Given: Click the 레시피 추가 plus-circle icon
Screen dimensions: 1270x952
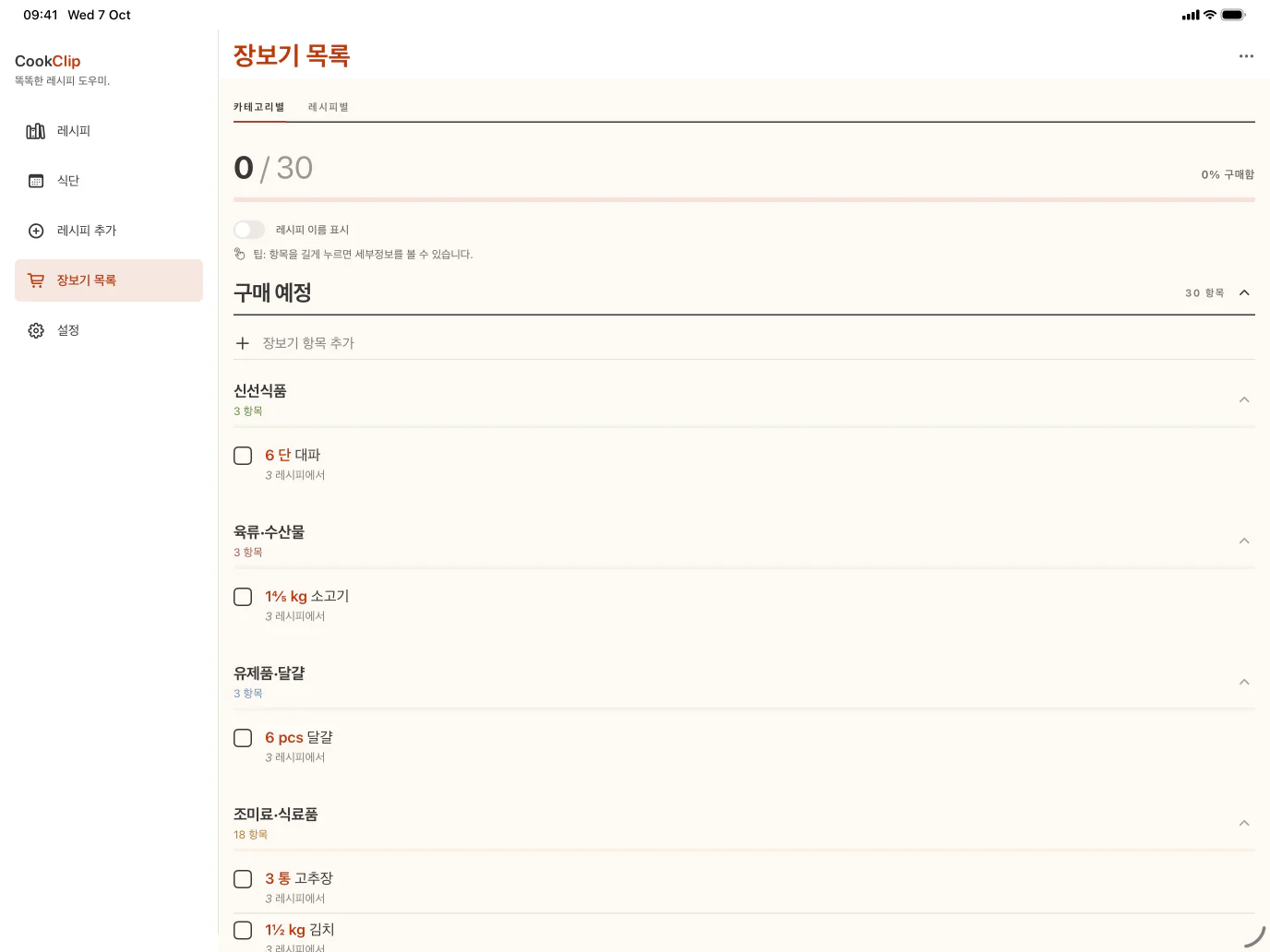Looking at the screenshot, I should click(36, 231).
